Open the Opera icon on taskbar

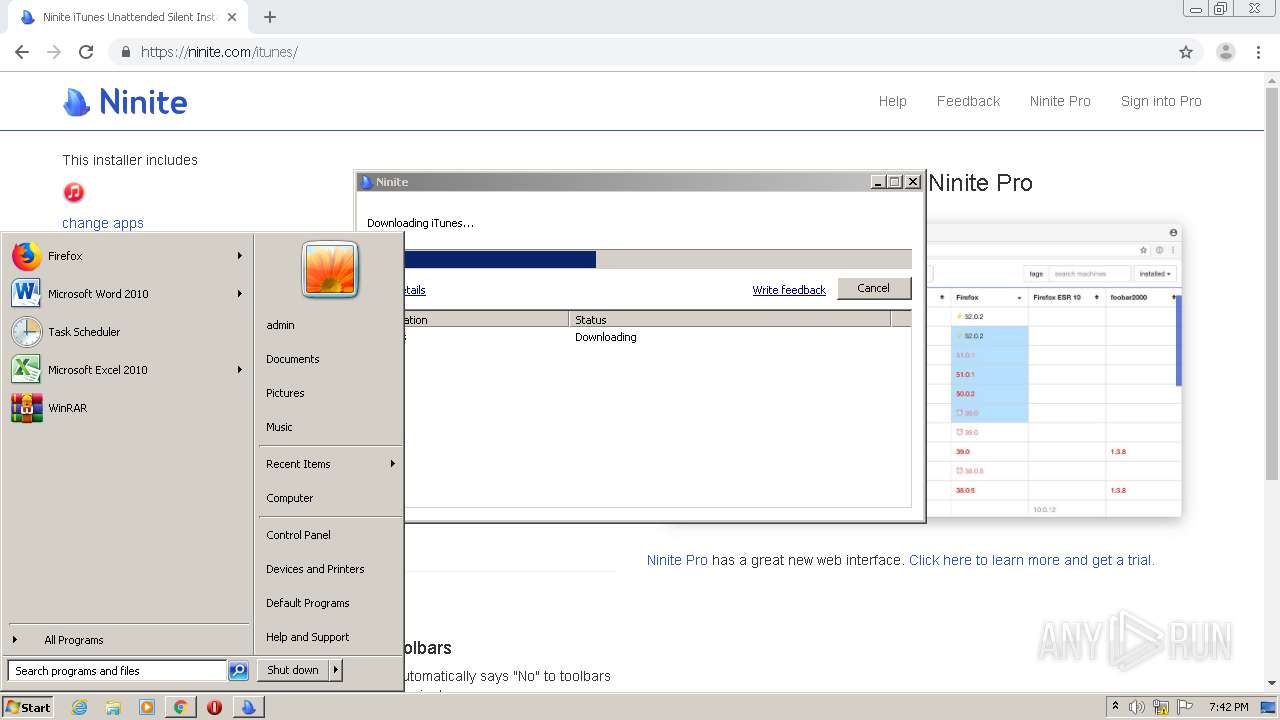pyautogui.click(x=214, y=707)
